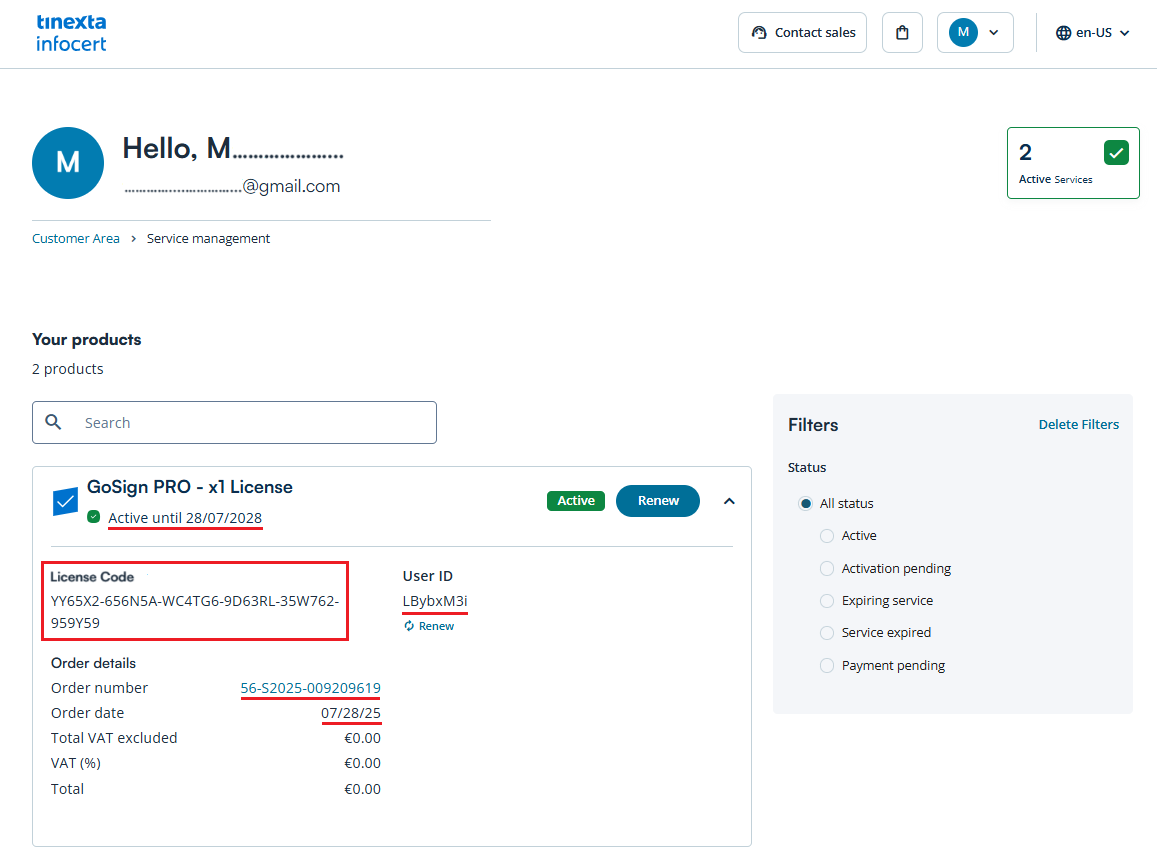Click the green active services checkmark icon
Viewport: 1157px width, 852px height.
click(1116, 153)
